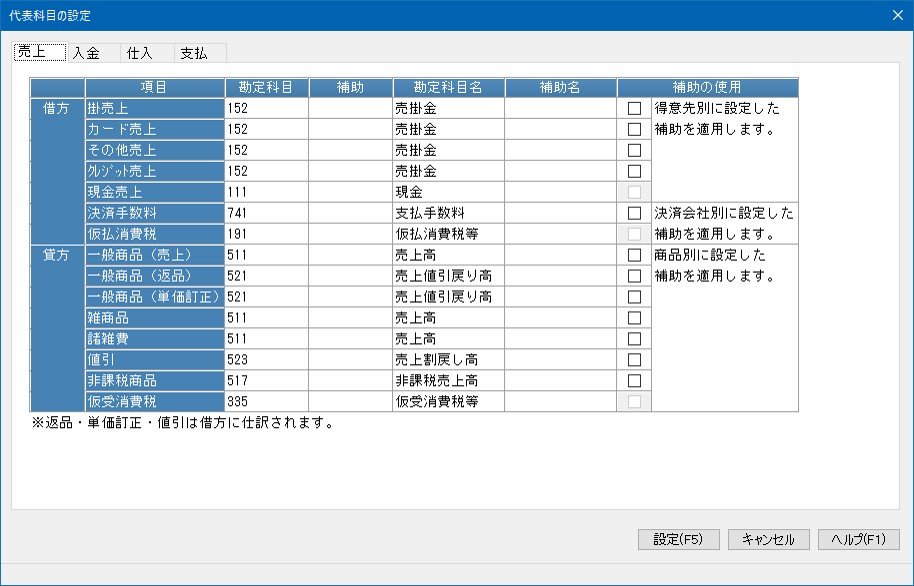Viewport: 914px width, 586px height.
Task: Click the キャンセル button
Action: click(x=768, y=539)
